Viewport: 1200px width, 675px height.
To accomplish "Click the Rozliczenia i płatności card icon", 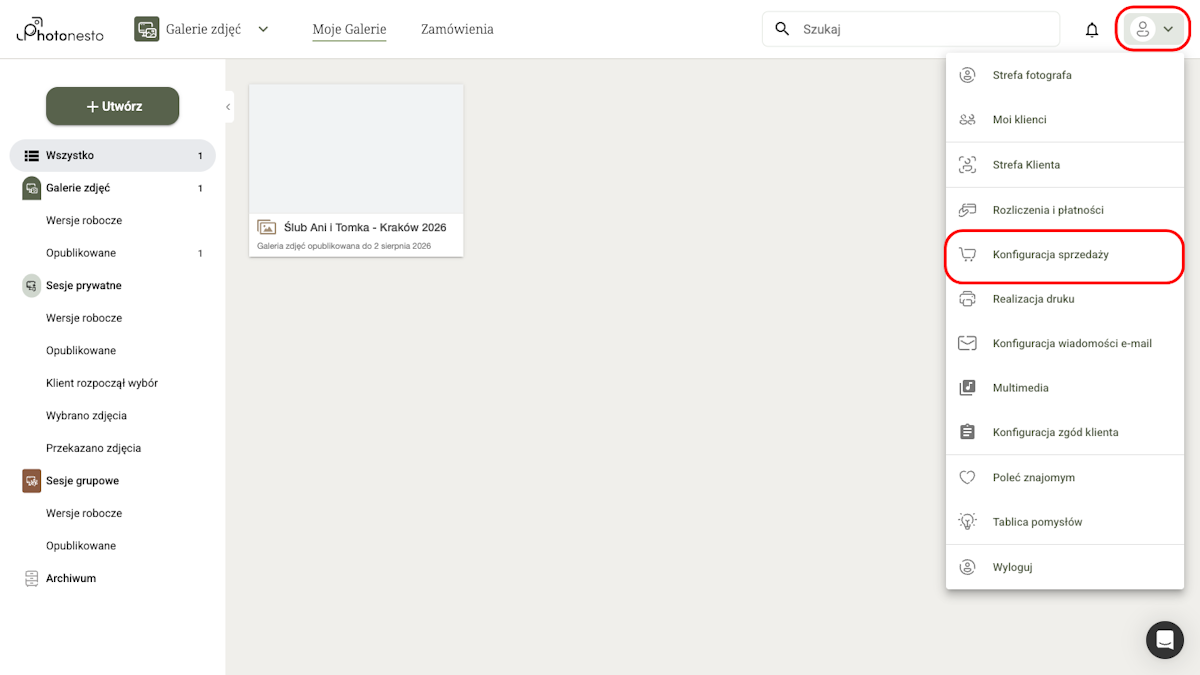I will (x=967, y=210).
